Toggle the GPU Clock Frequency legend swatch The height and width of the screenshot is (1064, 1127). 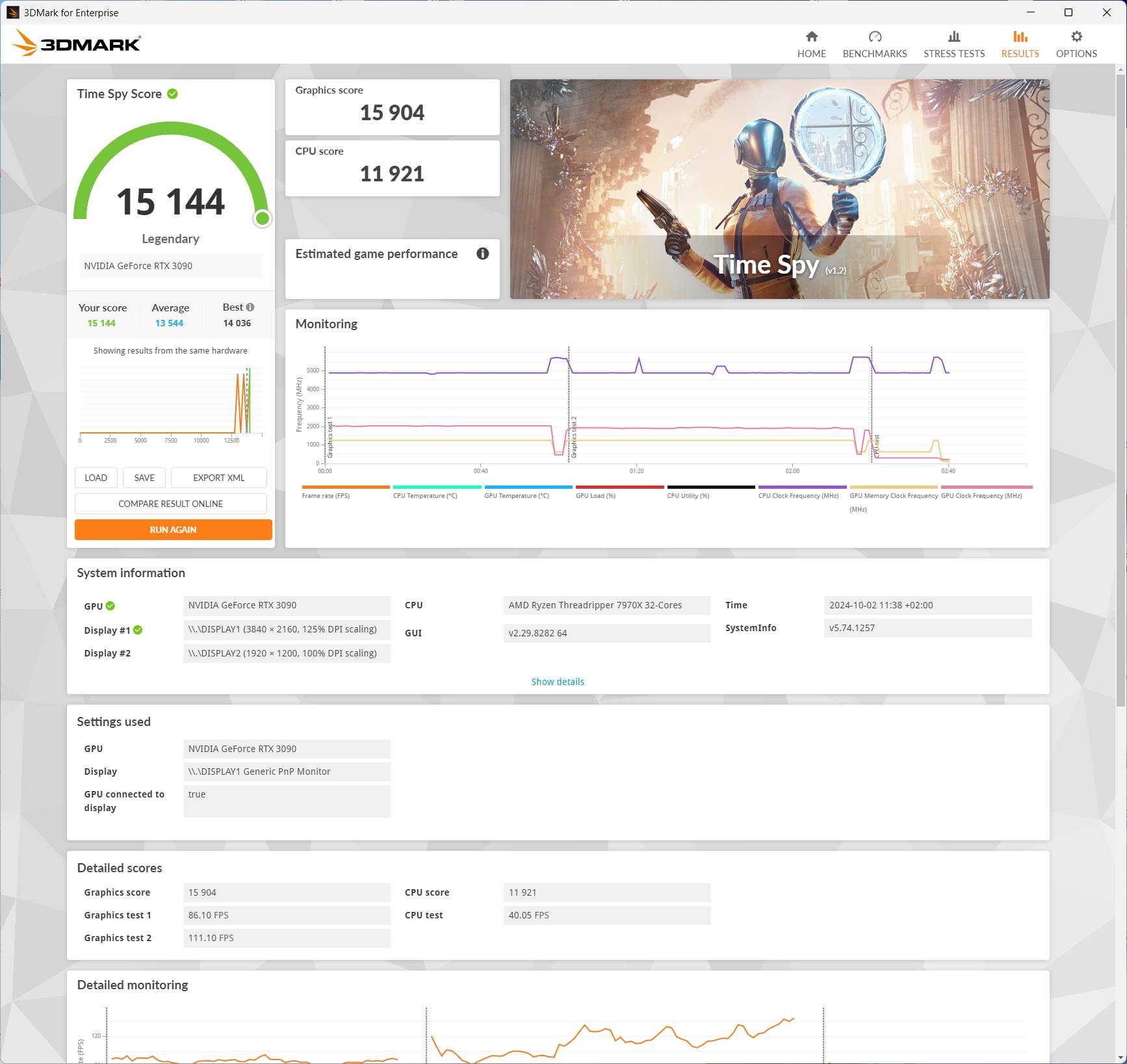987,487
